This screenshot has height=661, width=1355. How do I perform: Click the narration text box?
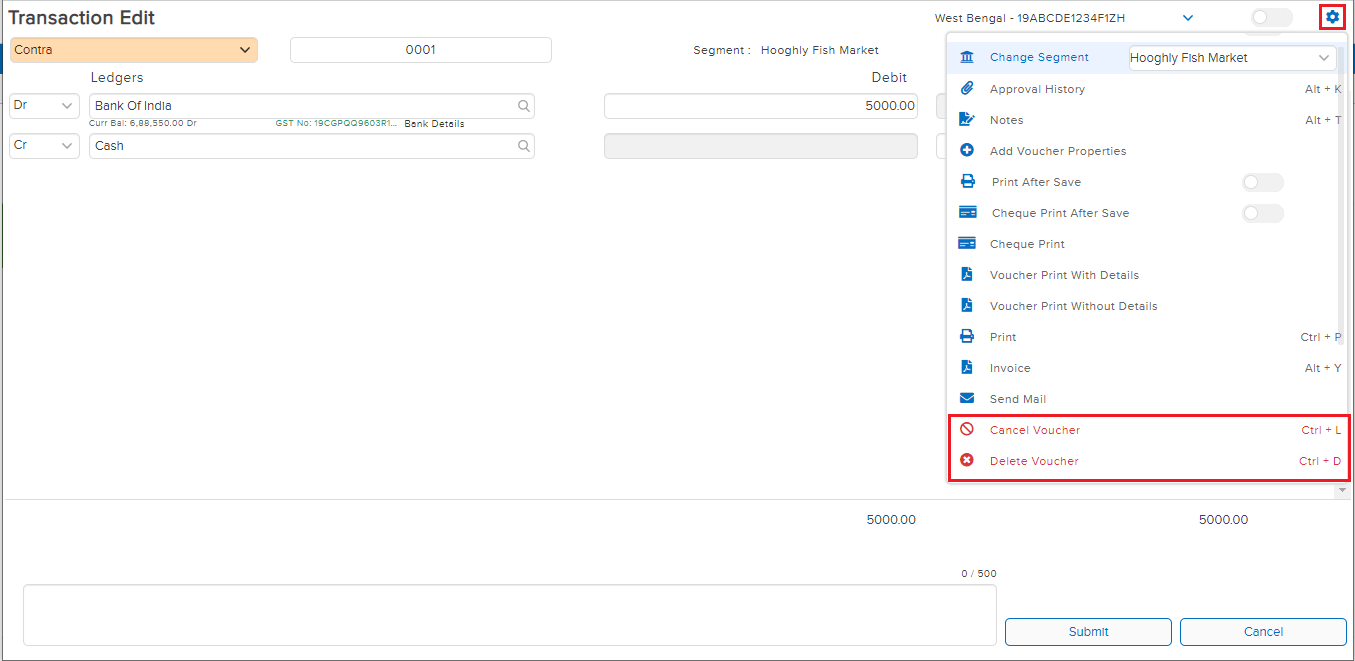(509, 615)
